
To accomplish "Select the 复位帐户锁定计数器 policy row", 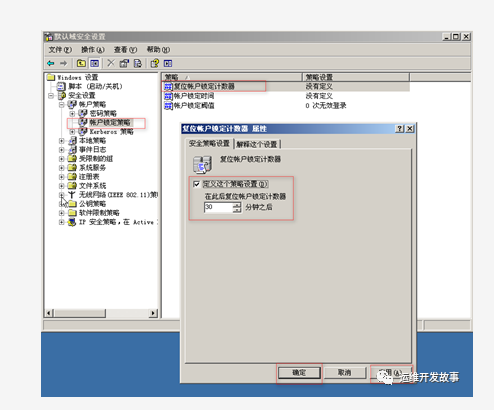I will click(286, 87).
